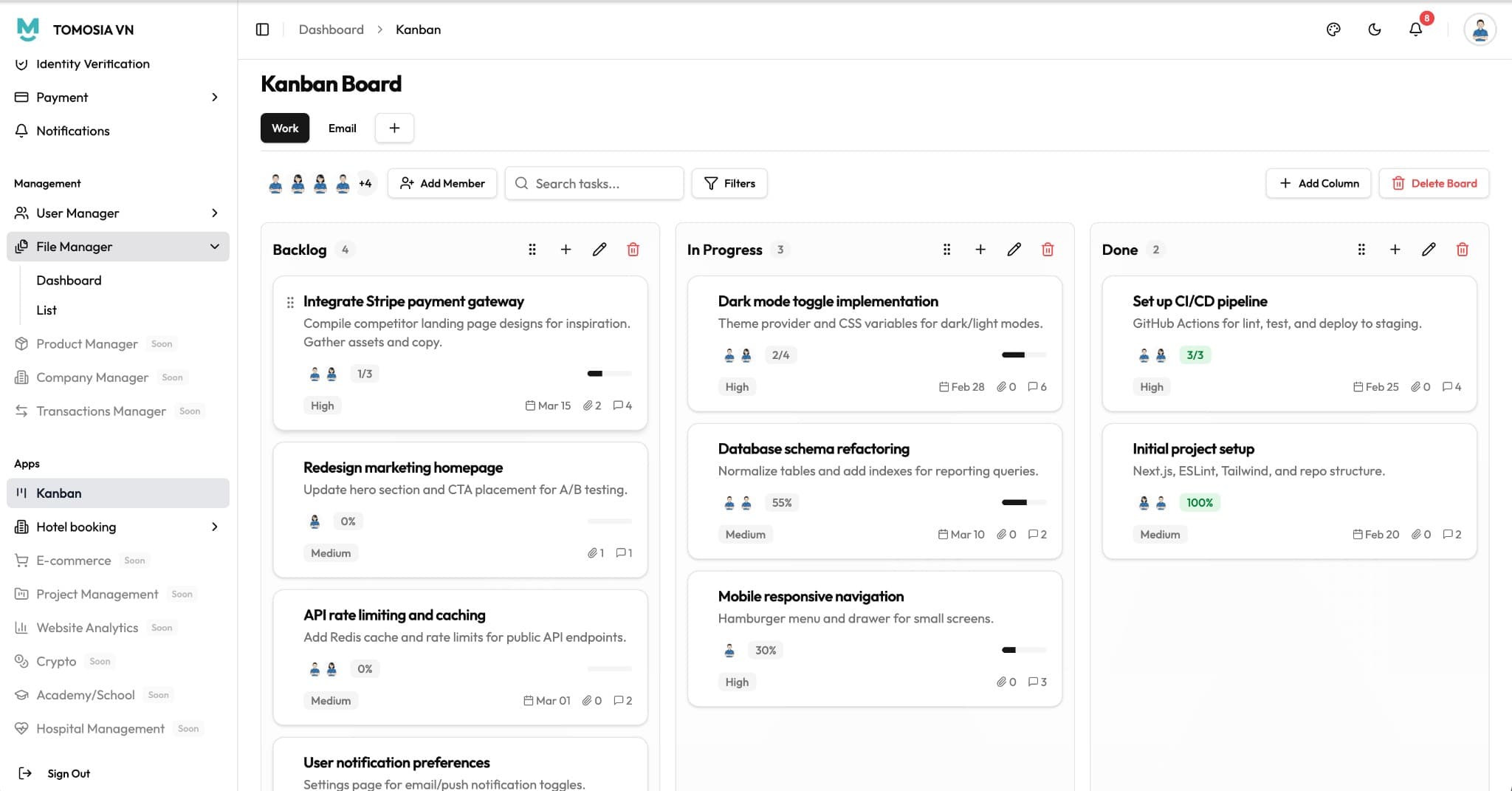Click the Add Member button
The image size is (1512, 791).
[x=442, y=183]
